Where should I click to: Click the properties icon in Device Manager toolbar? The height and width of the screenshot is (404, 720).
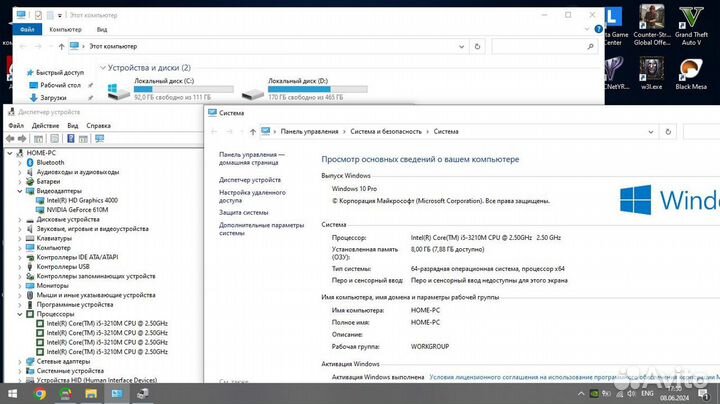pos(55,139)
